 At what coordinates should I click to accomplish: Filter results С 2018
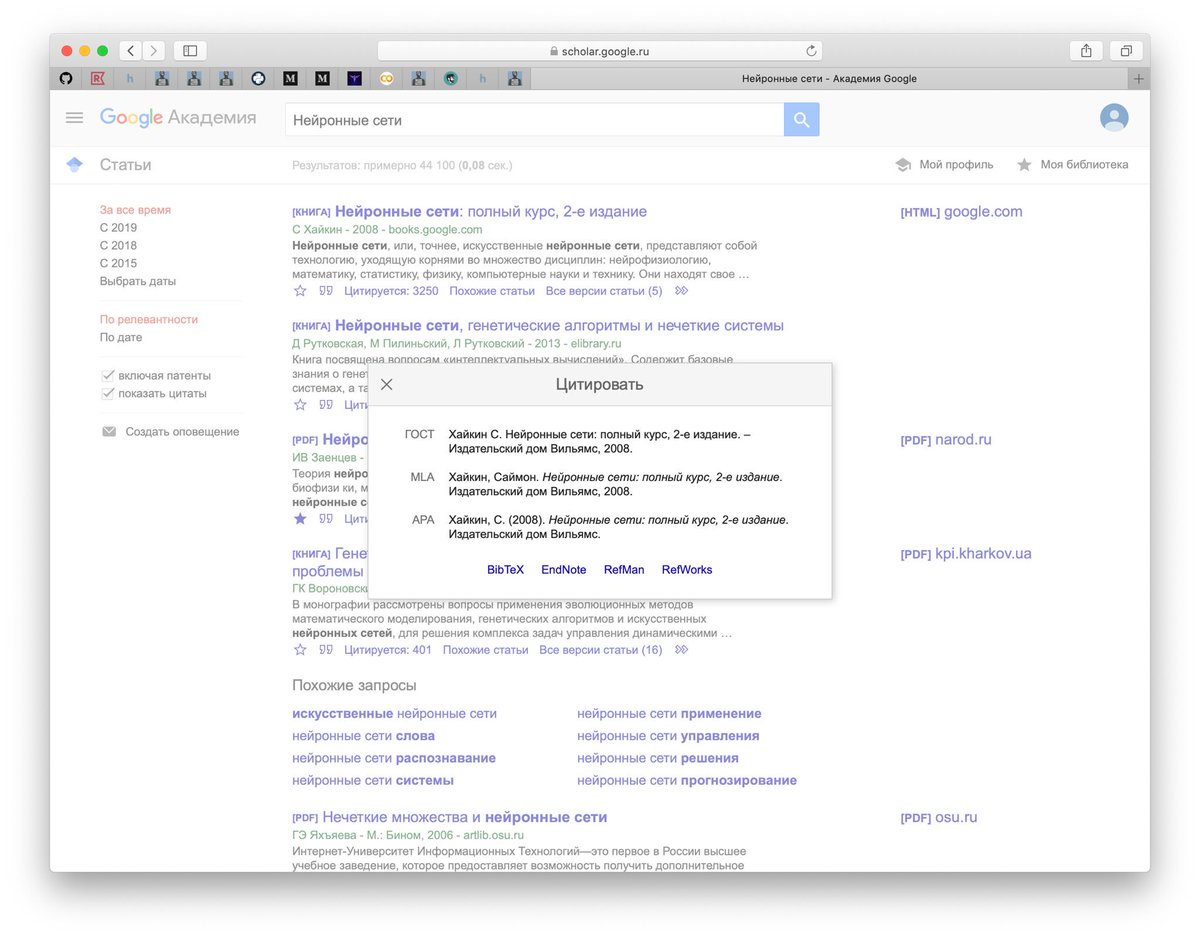click(118, 246)
